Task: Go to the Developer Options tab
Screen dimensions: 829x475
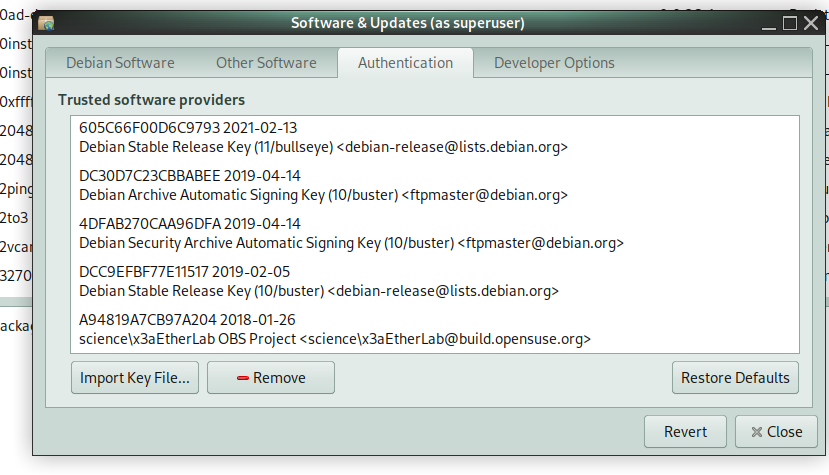Action: [x=554, y=63]
